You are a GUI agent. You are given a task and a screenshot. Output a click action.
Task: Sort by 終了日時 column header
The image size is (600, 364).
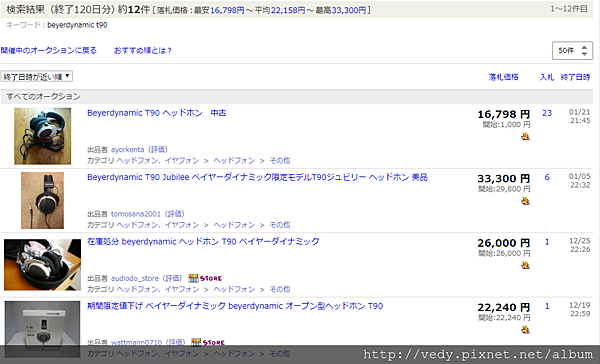pyautogui.click(x=575, y=77)
